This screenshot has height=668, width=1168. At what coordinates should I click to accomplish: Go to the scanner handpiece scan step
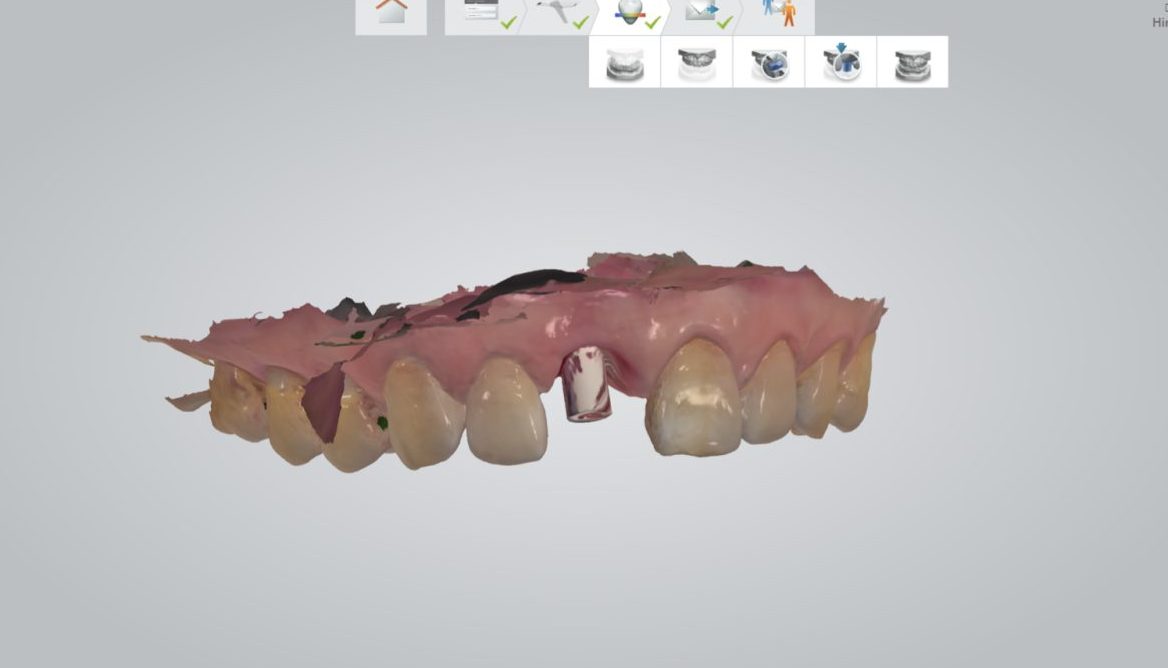coord(560,14)
